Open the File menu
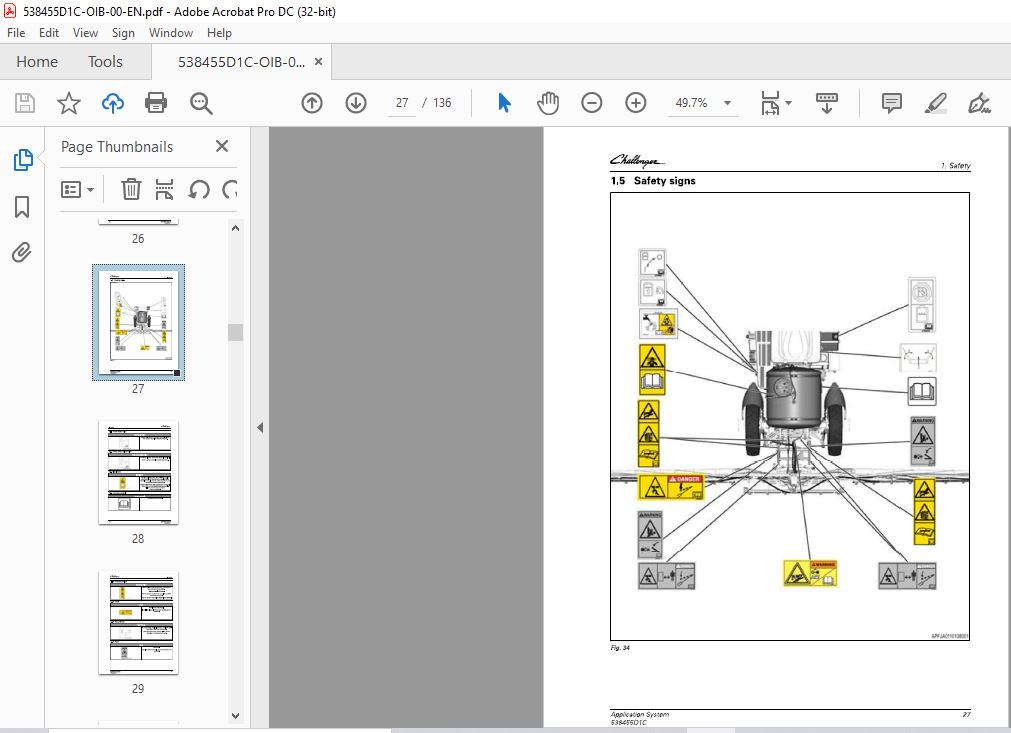 pyautogui.click(x=16, y=33)
